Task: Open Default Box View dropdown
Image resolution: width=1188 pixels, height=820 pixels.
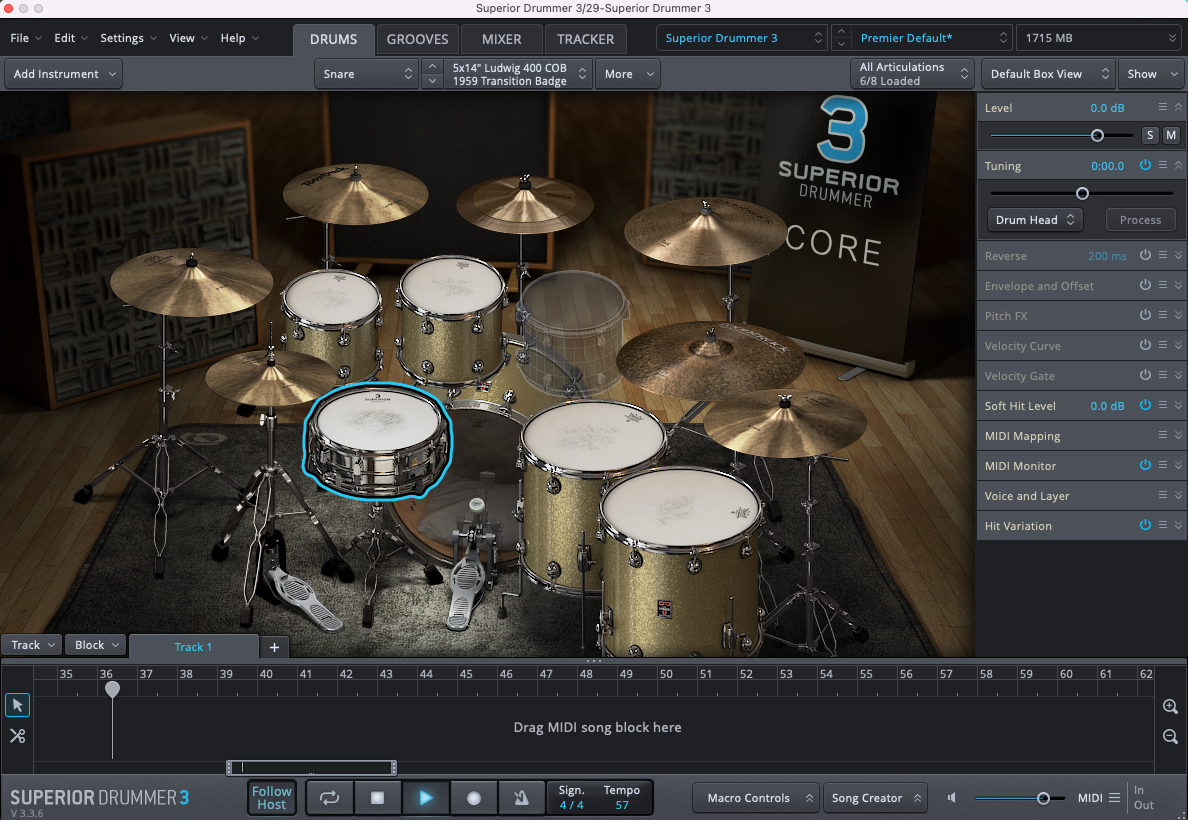Action: pyautogui.click(x=1049, y=74)
